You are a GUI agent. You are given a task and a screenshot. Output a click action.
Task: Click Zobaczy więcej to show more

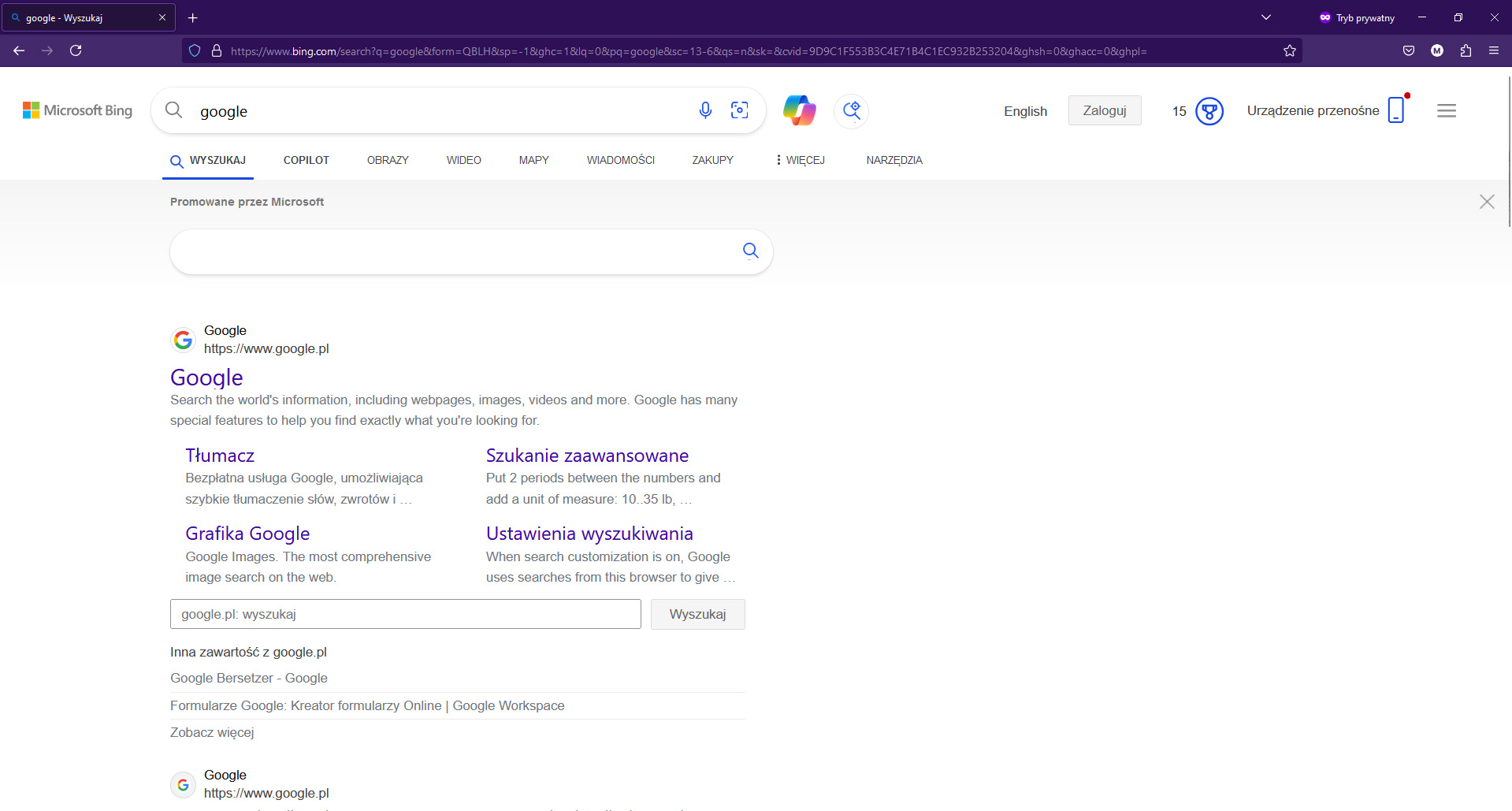[212, 732]
